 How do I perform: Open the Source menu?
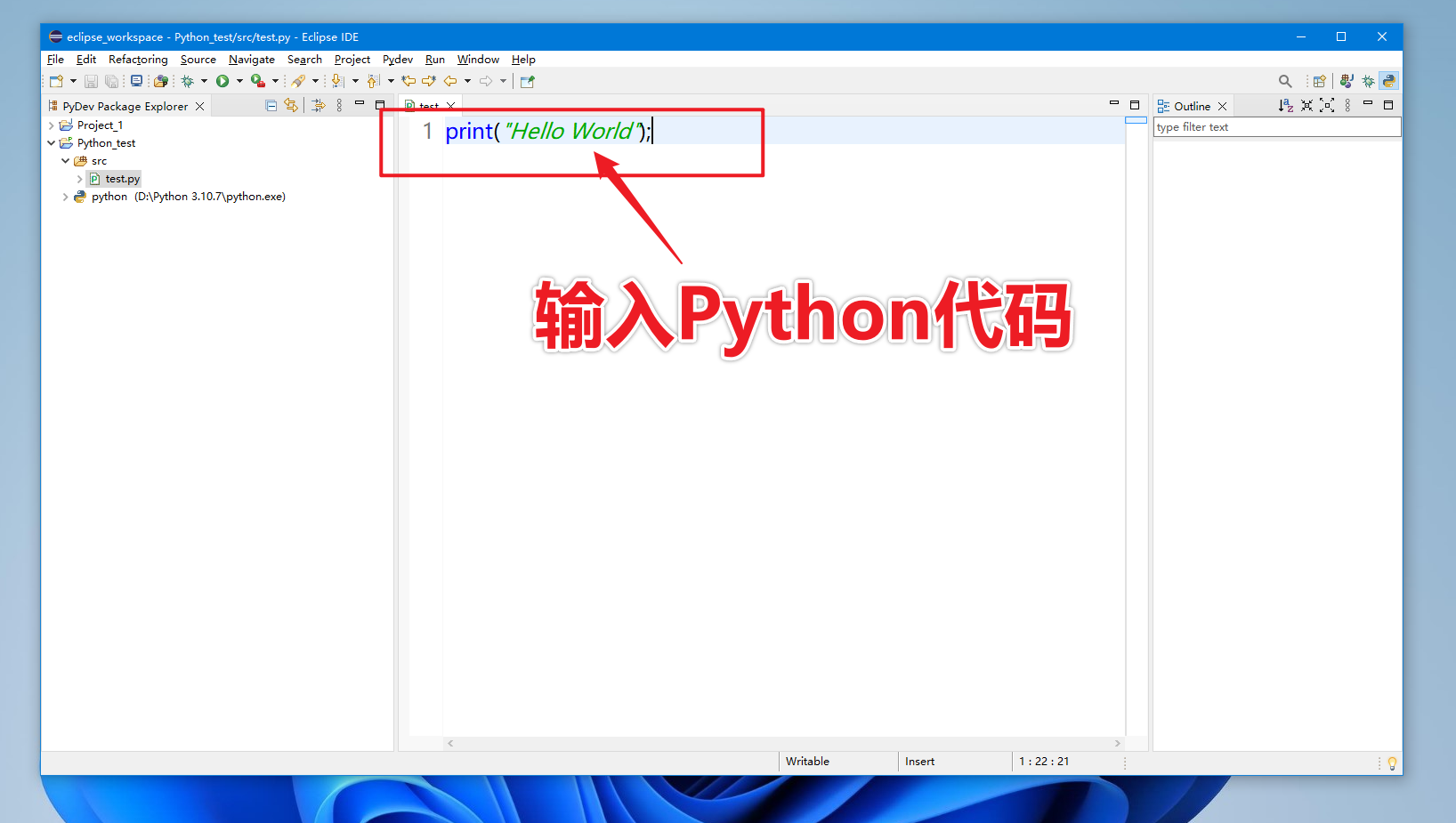(198, 60)
